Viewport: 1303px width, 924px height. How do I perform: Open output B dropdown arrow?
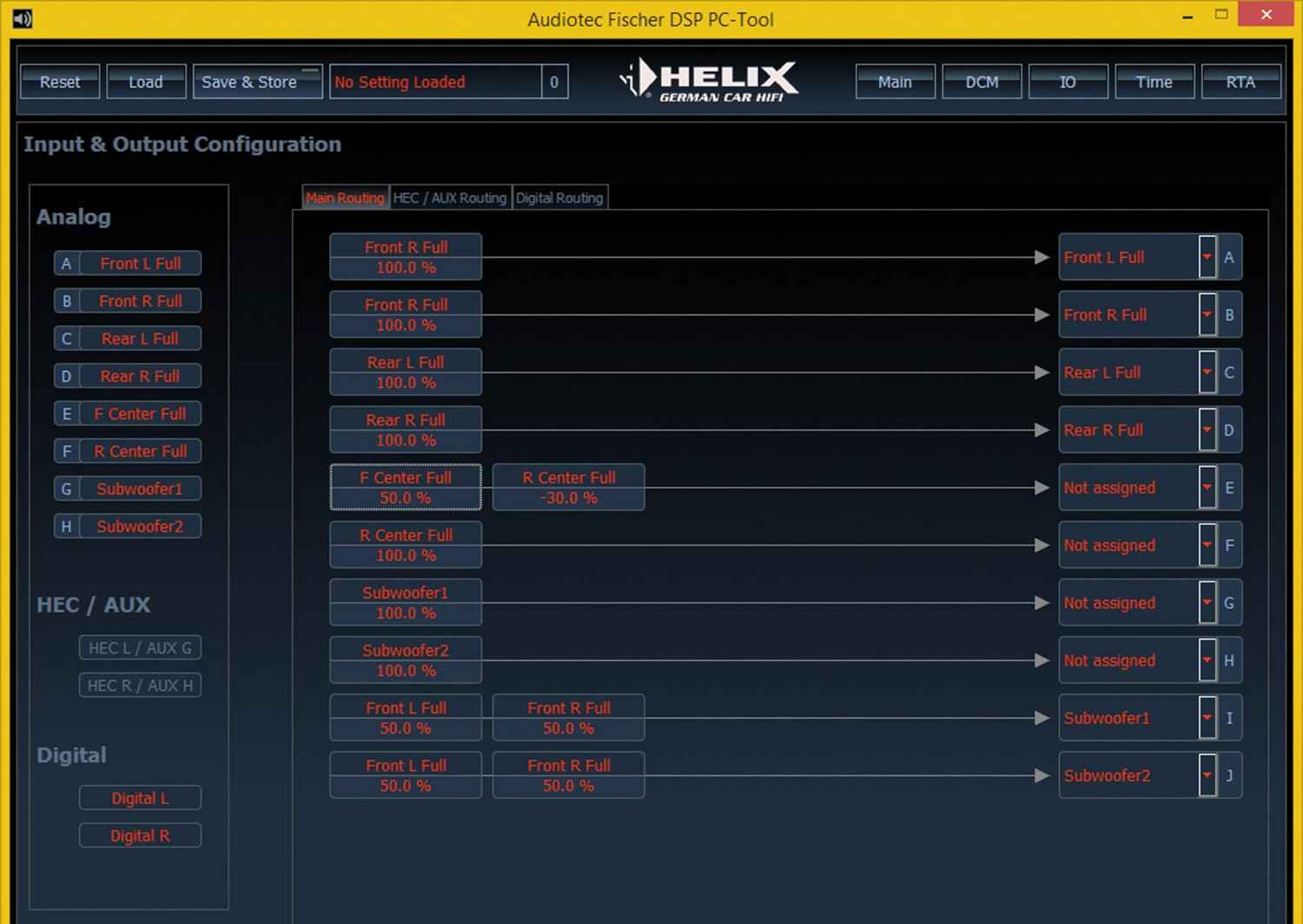[x=1207, y=314]
